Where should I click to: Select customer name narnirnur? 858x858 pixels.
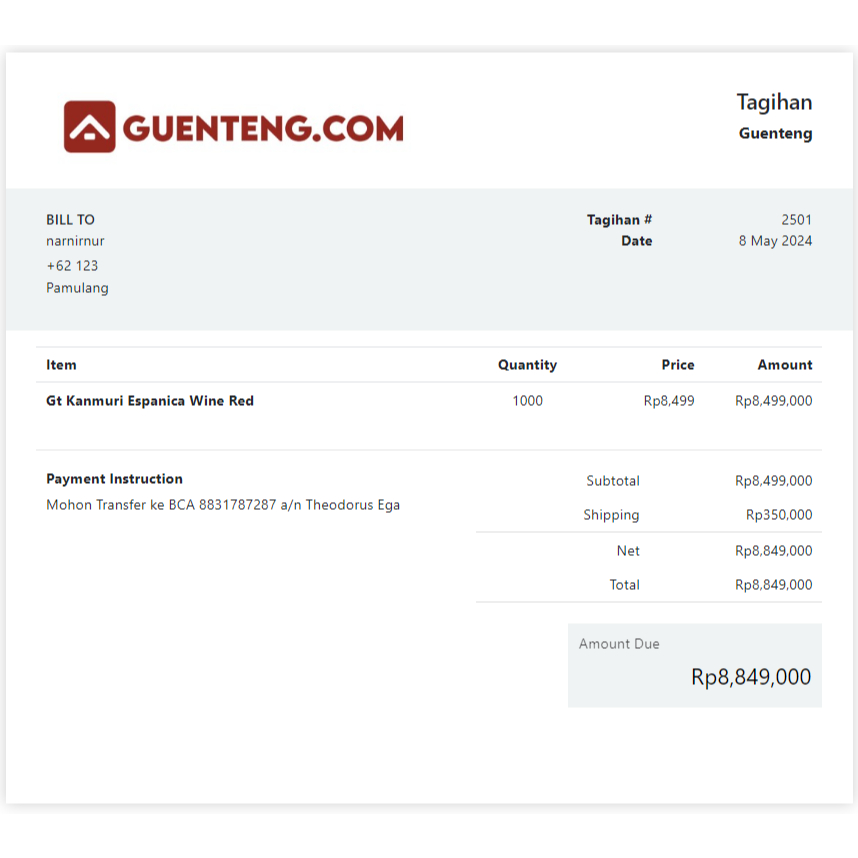pos(75,241)
